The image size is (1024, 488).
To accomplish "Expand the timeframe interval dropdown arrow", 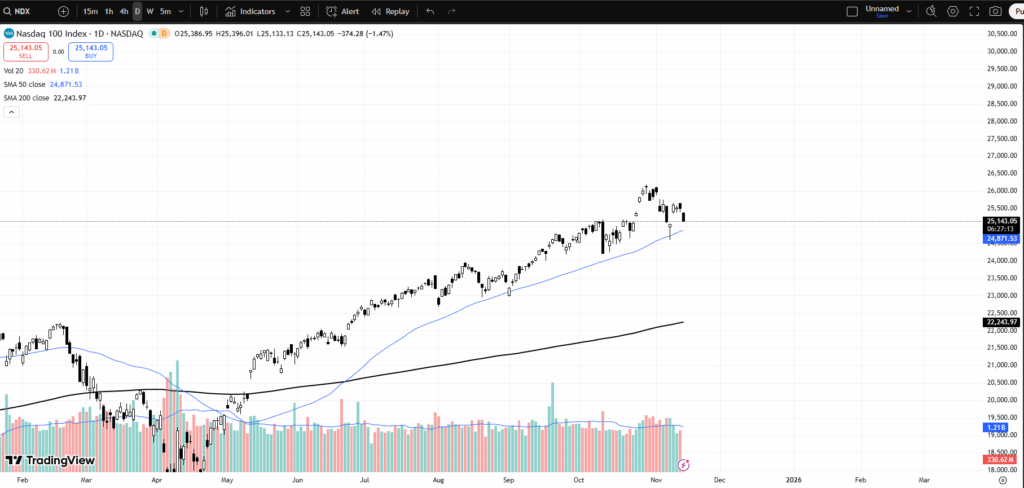I will pyautogui.click(x=183, y=11).
